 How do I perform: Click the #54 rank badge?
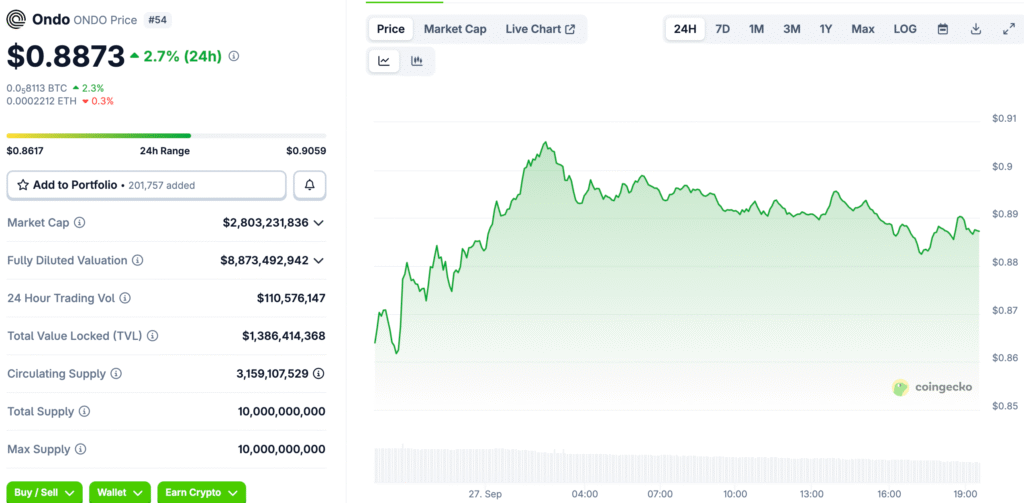157,20
